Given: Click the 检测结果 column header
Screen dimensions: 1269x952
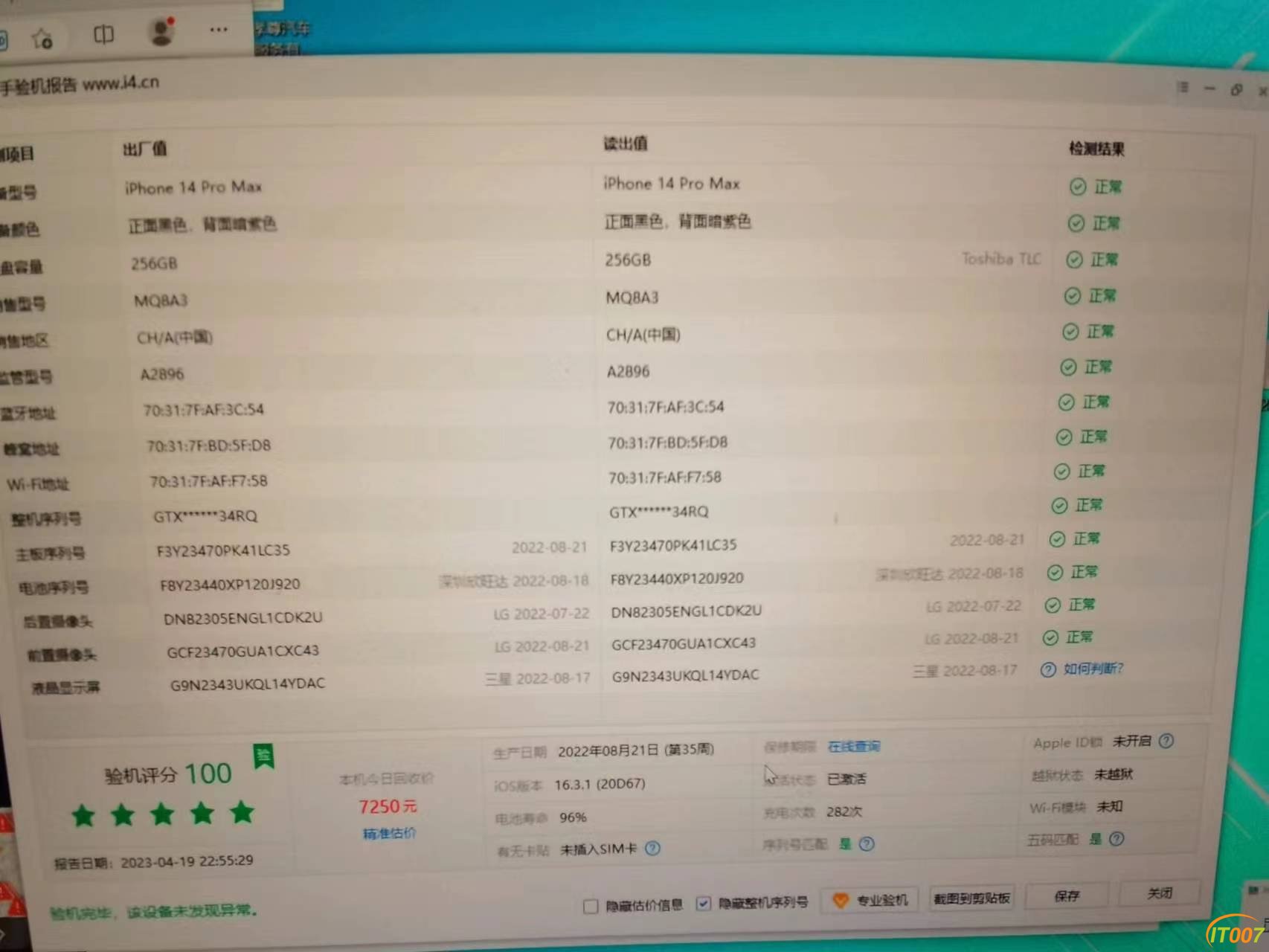Looking at the screenshot, I should (x=1097, y=149).
